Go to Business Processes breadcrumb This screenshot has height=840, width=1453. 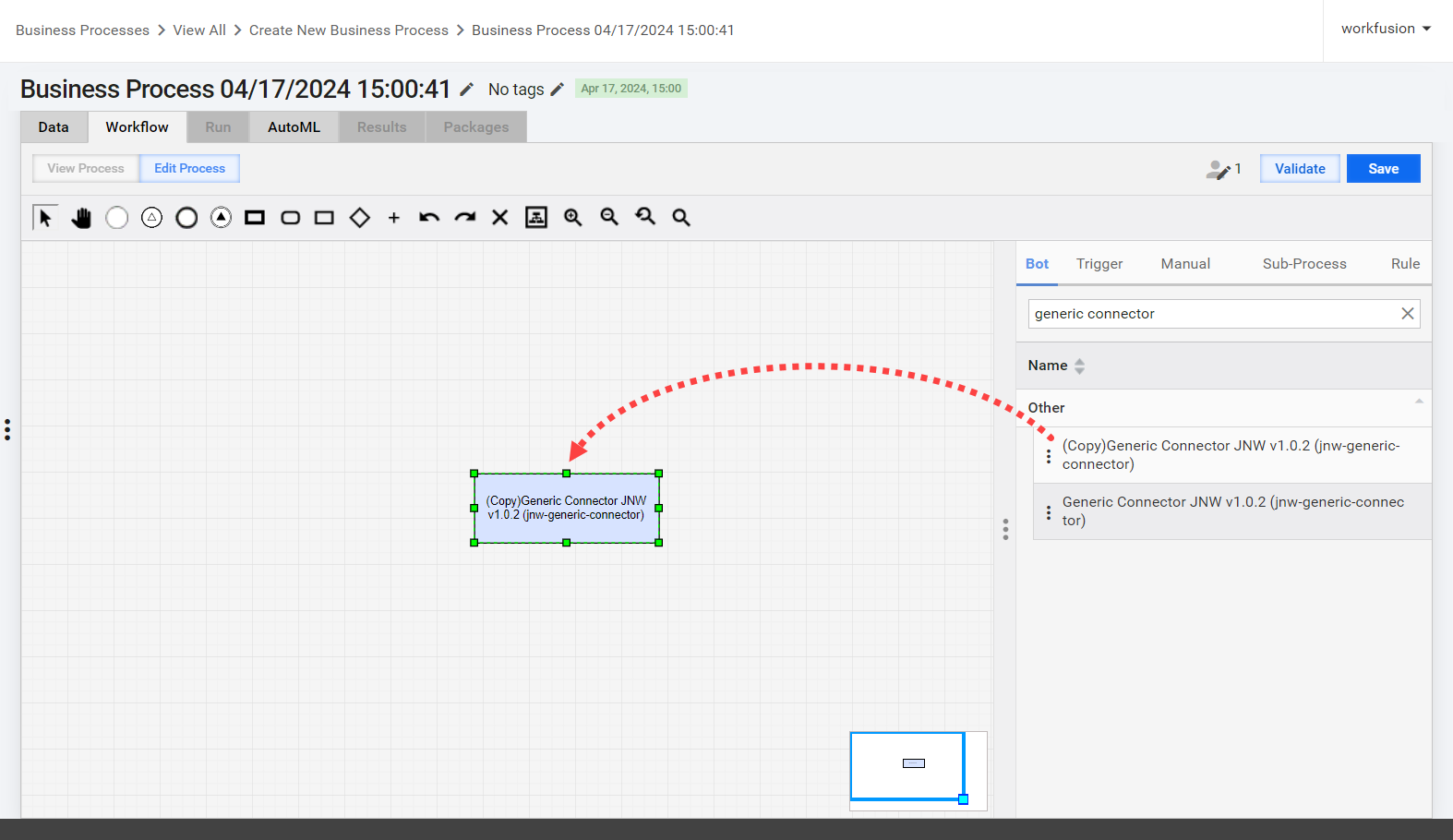click(x=82, y=30)
